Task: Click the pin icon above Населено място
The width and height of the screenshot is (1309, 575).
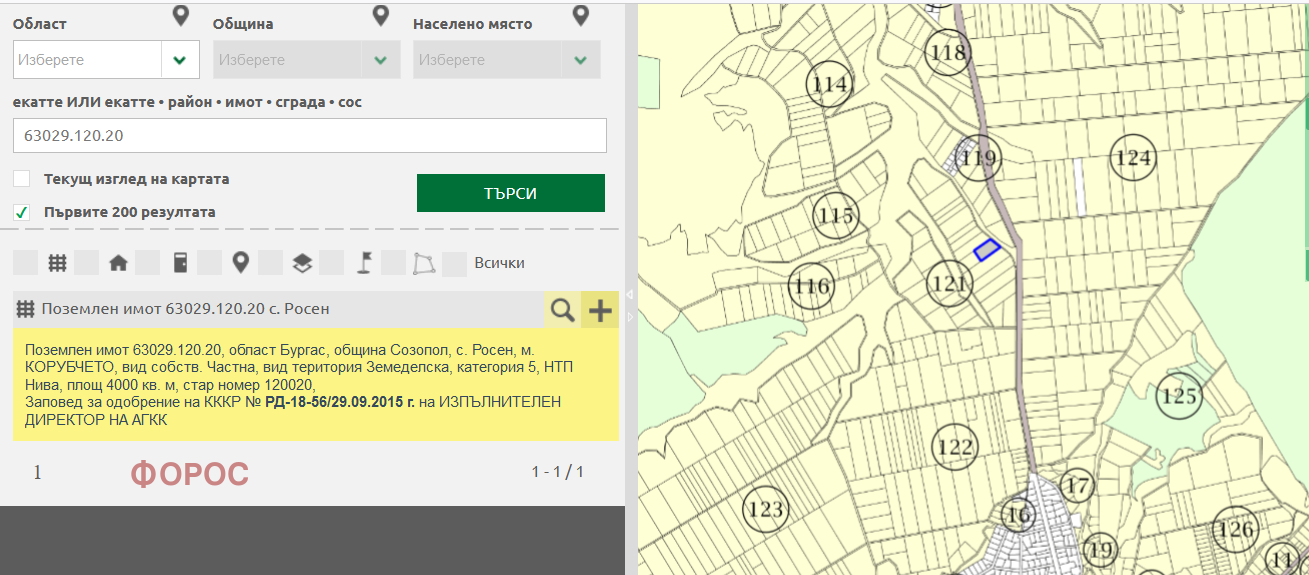Action: pyautogui.click(x=581, y=16)
